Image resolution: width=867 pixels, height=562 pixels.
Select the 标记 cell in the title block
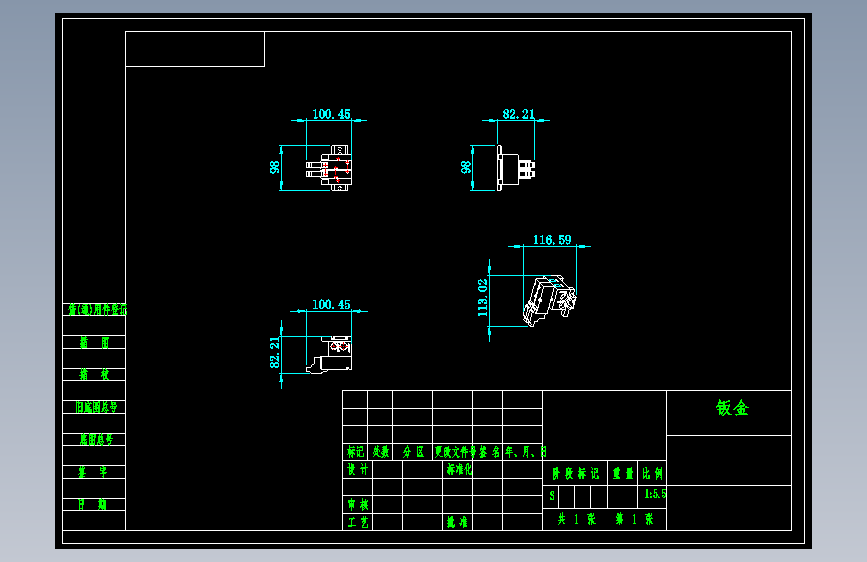355,452
